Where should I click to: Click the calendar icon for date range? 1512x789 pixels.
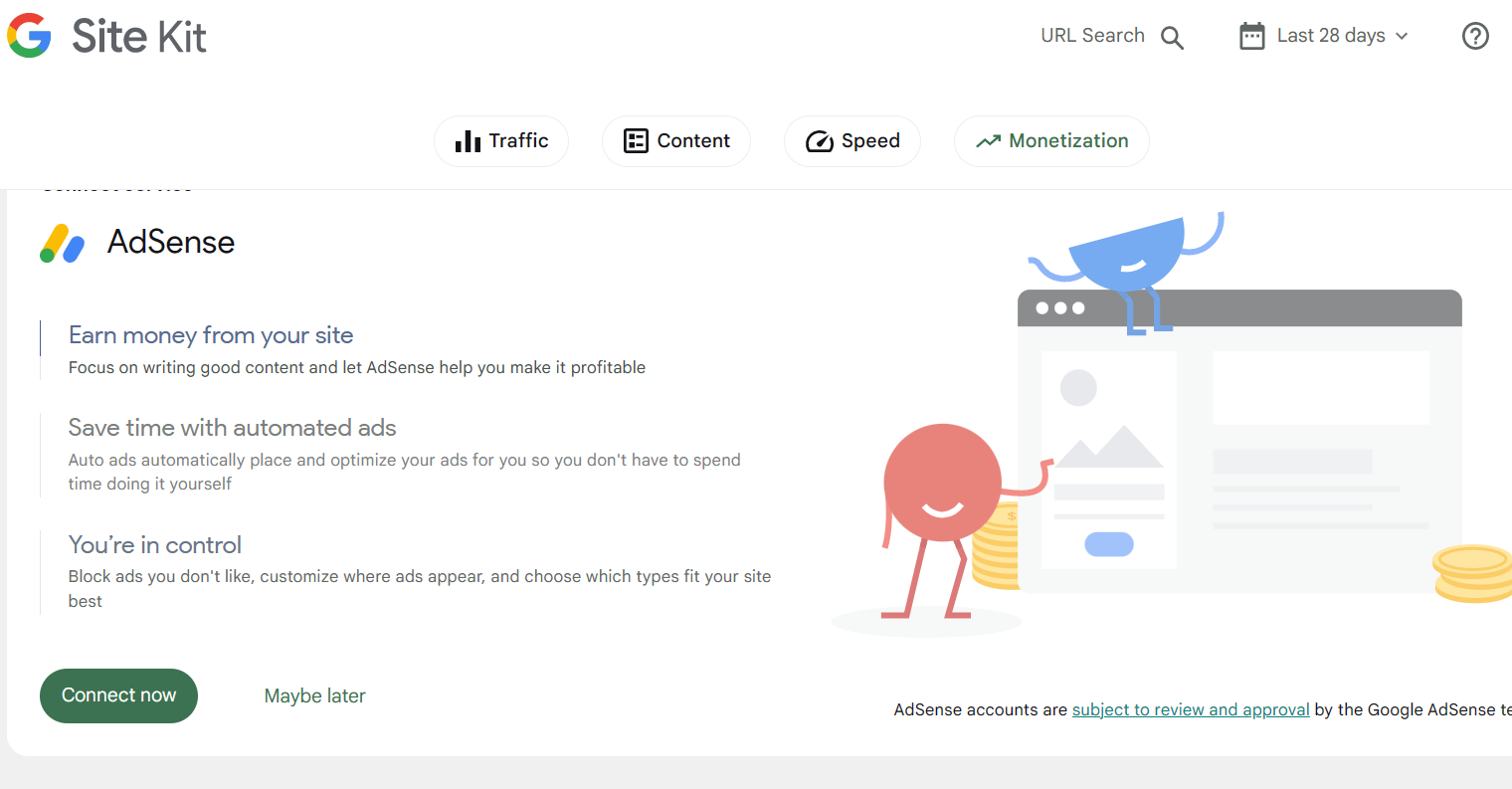click(1251, 36)
